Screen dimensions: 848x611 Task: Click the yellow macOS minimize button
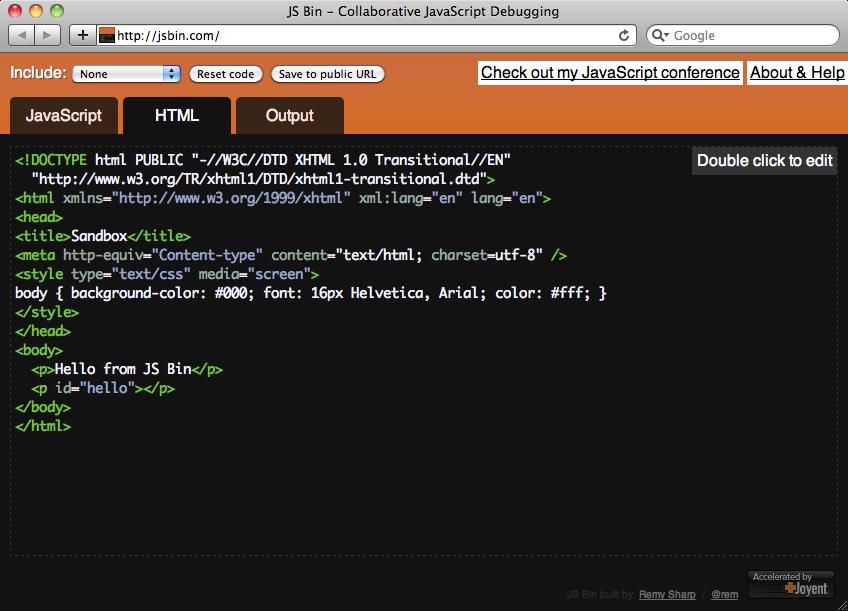click(x=36, y=10)
